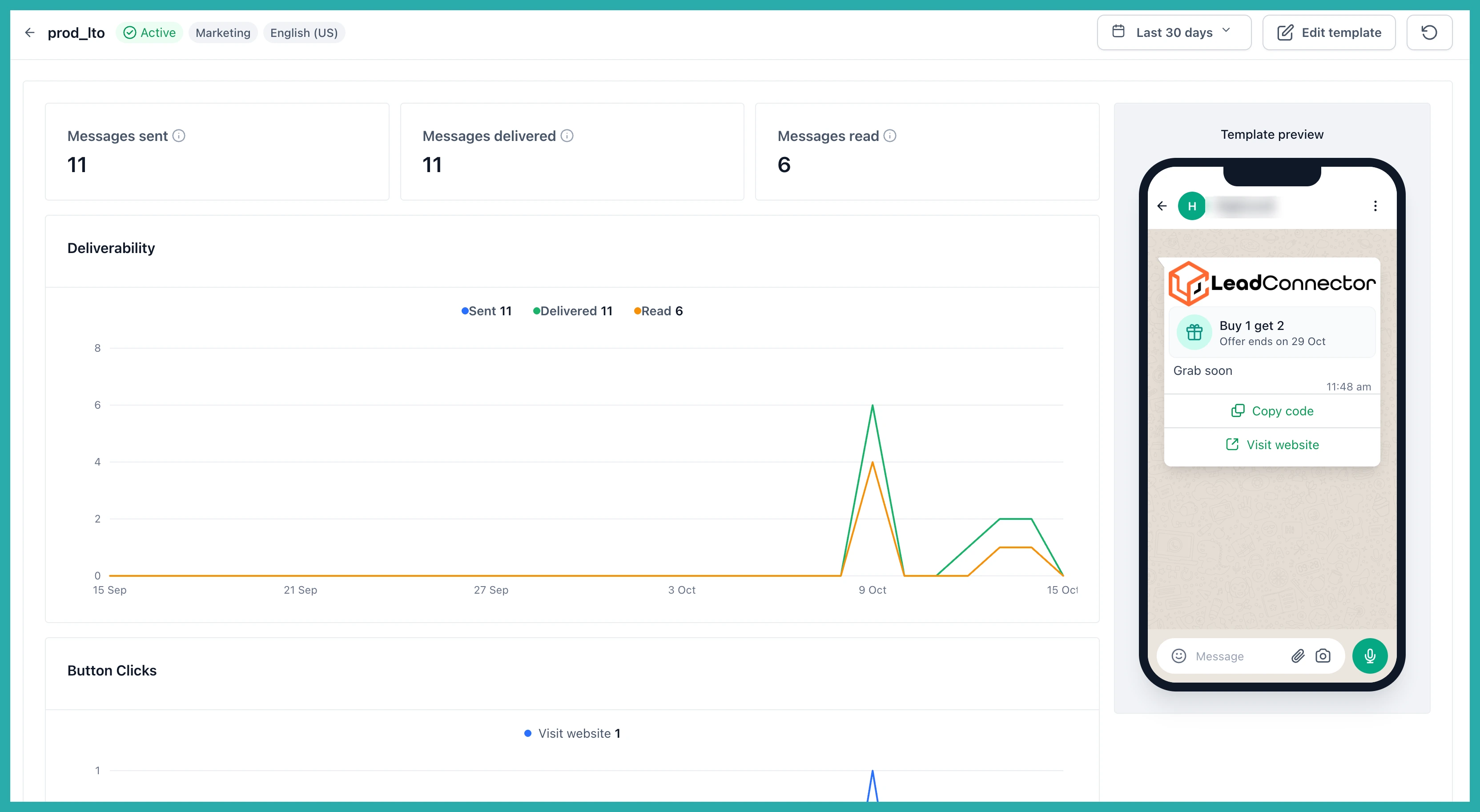Click the Active status badge
The height and width of the screenshot is (812, 1480).
click(149, 33)
